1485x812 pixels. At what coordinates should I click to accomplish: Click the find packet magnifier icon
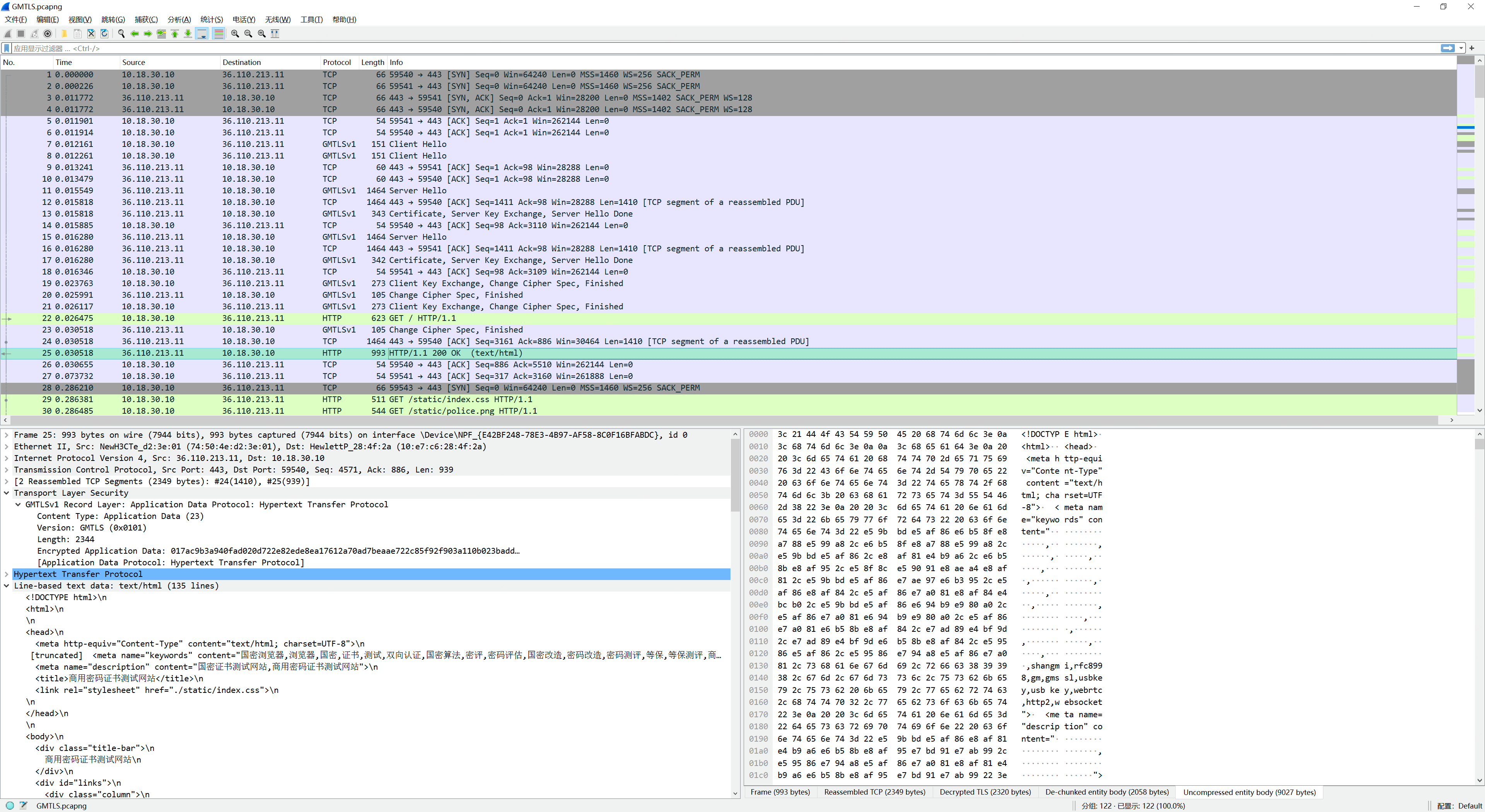tap(121, 33)
